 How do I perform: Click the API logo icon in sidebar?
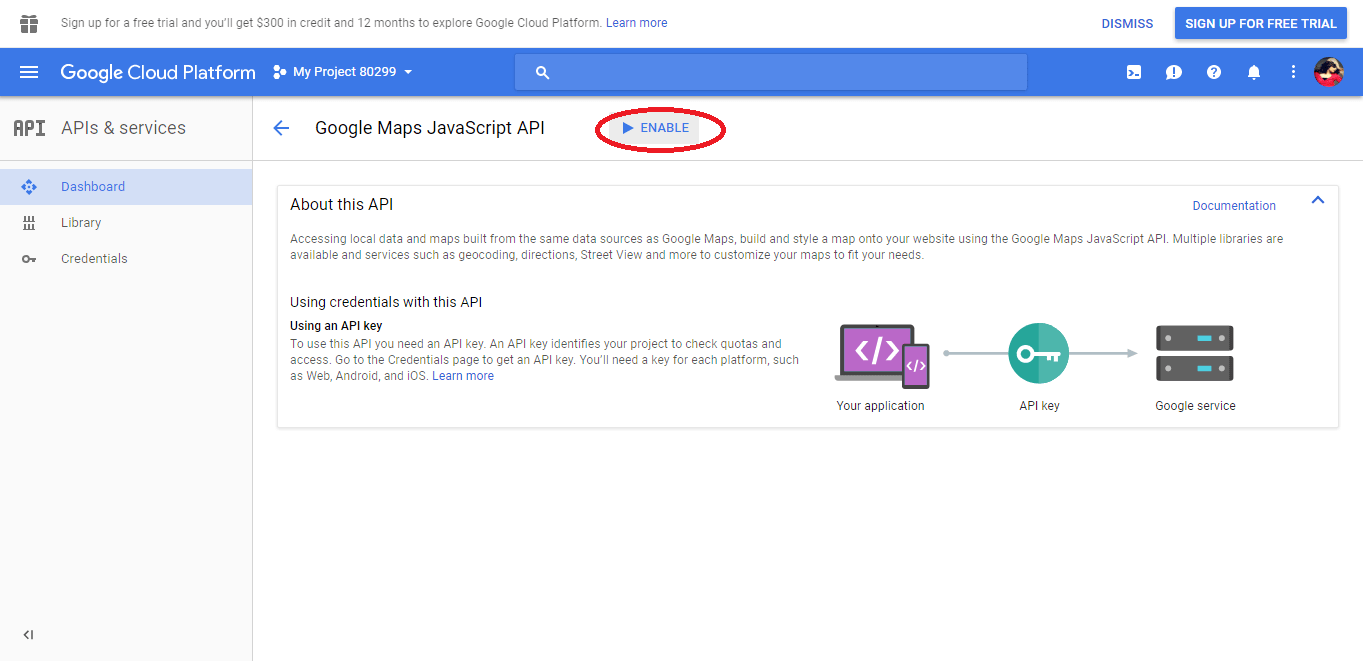tap(29, 128)
